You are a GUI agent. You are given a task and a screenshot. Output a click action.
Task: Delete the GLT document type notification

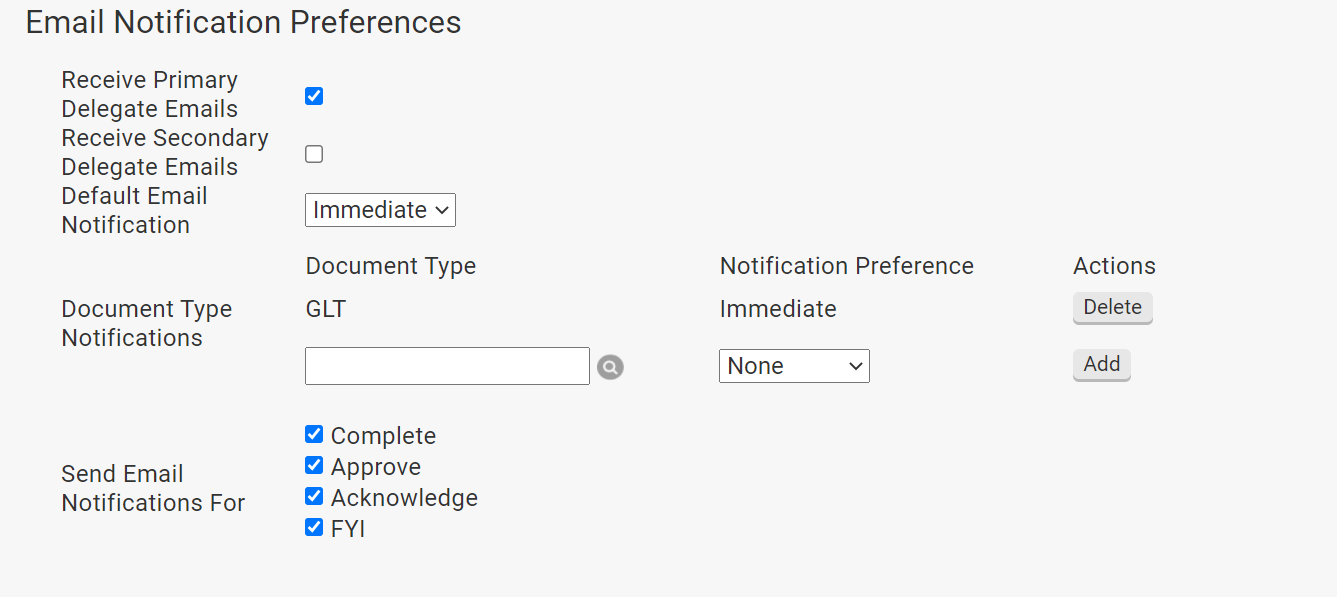coord(1112,308)
